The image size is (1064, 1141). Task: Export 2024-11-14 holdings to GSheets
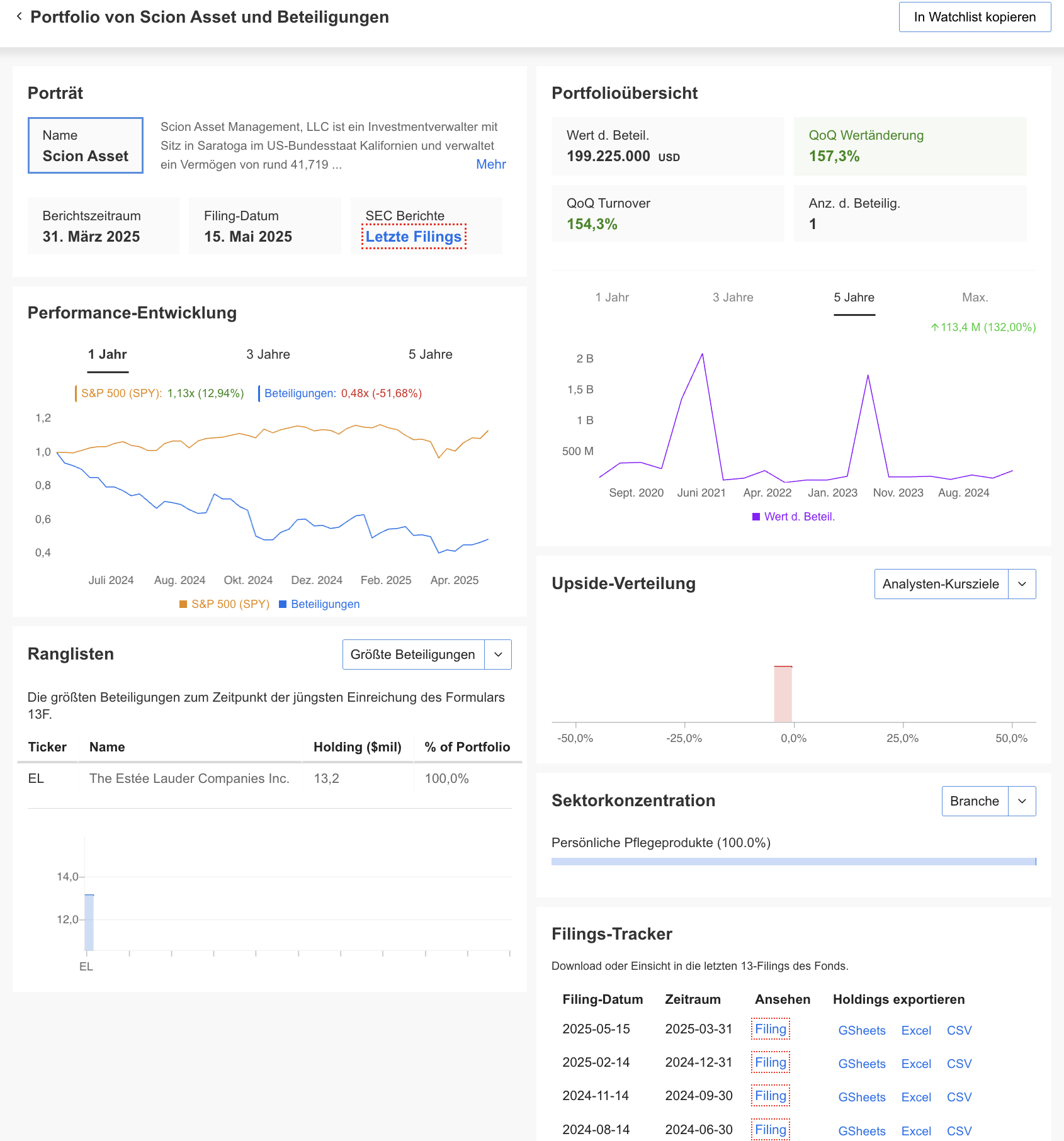[862, 1097]
